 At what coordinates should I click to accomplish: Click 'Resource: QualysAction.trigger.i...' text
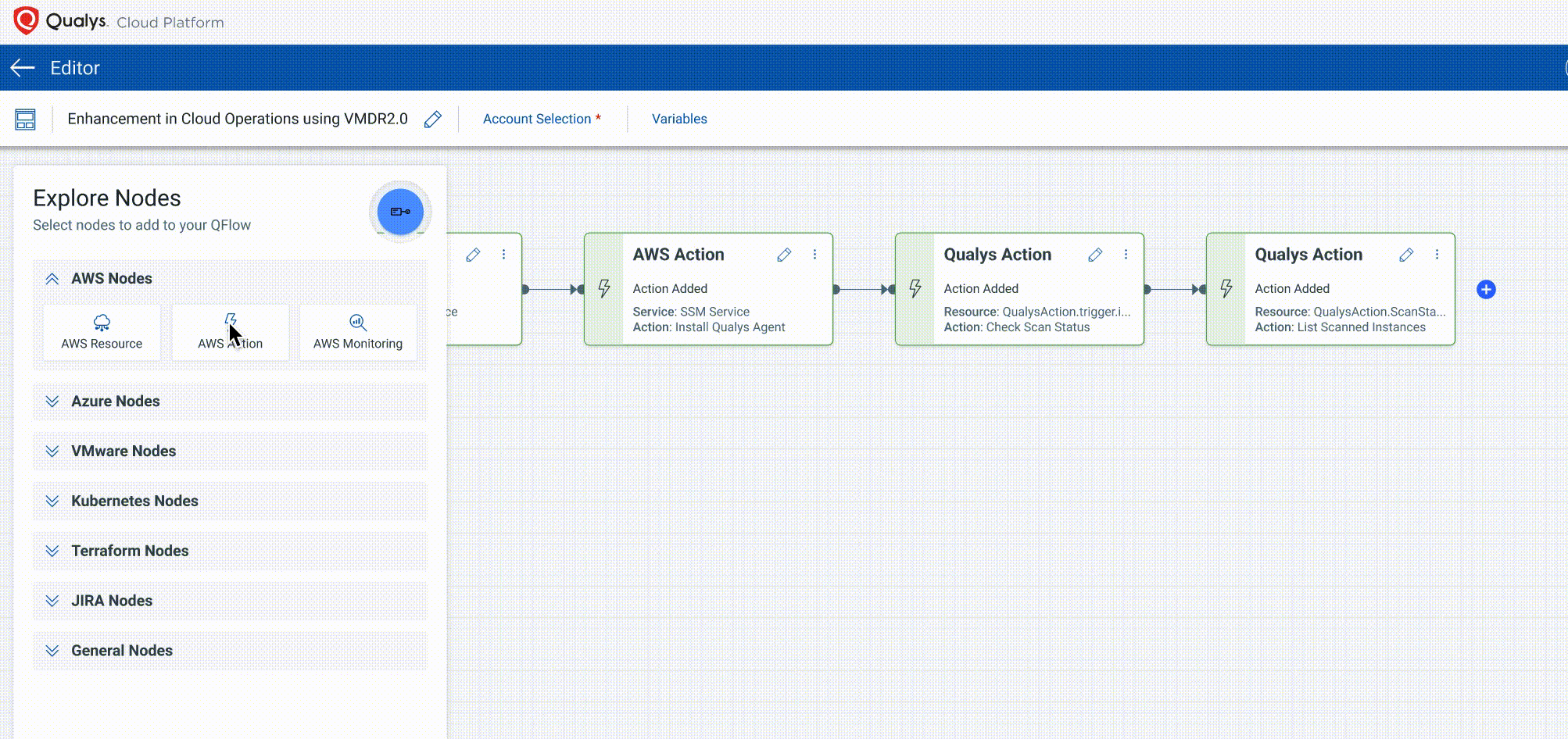point(1037,312)
